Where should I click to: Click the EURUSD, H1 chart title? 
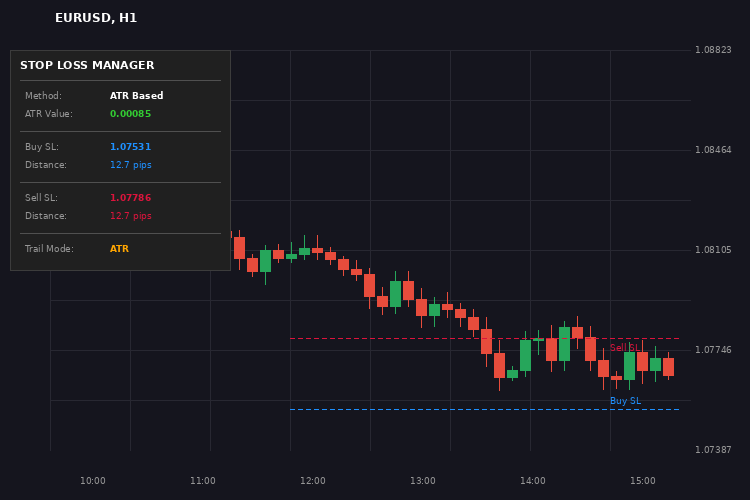click(96, 18)
